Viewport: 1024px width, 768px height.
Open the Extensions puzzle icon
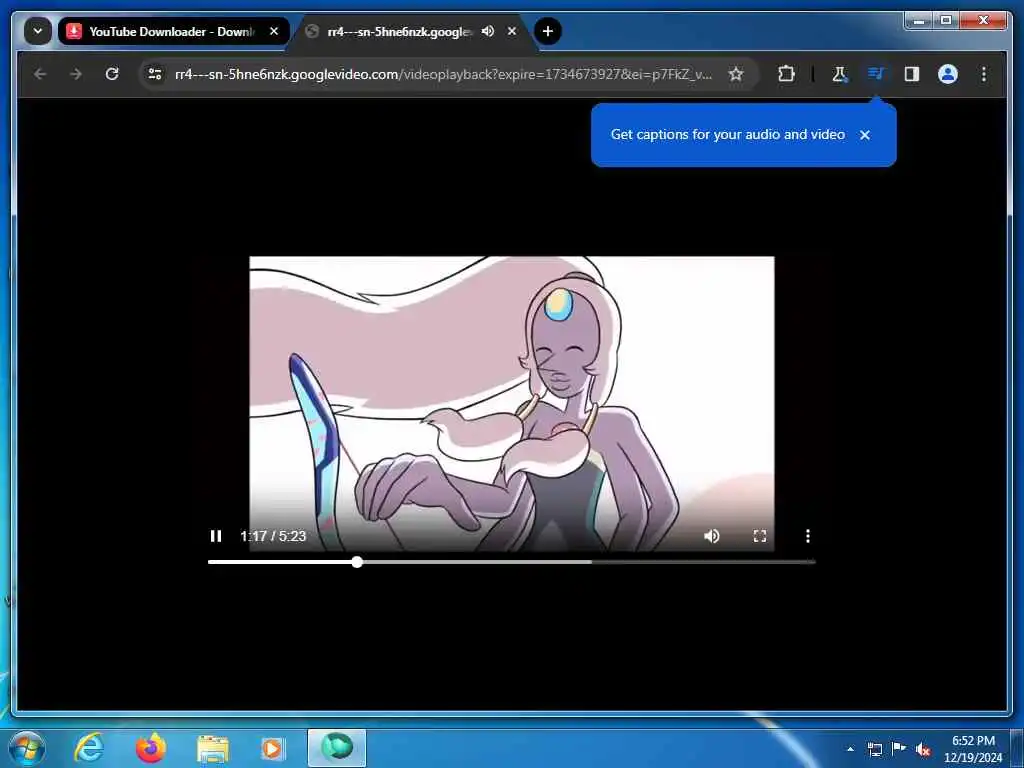tap(786, 74)
